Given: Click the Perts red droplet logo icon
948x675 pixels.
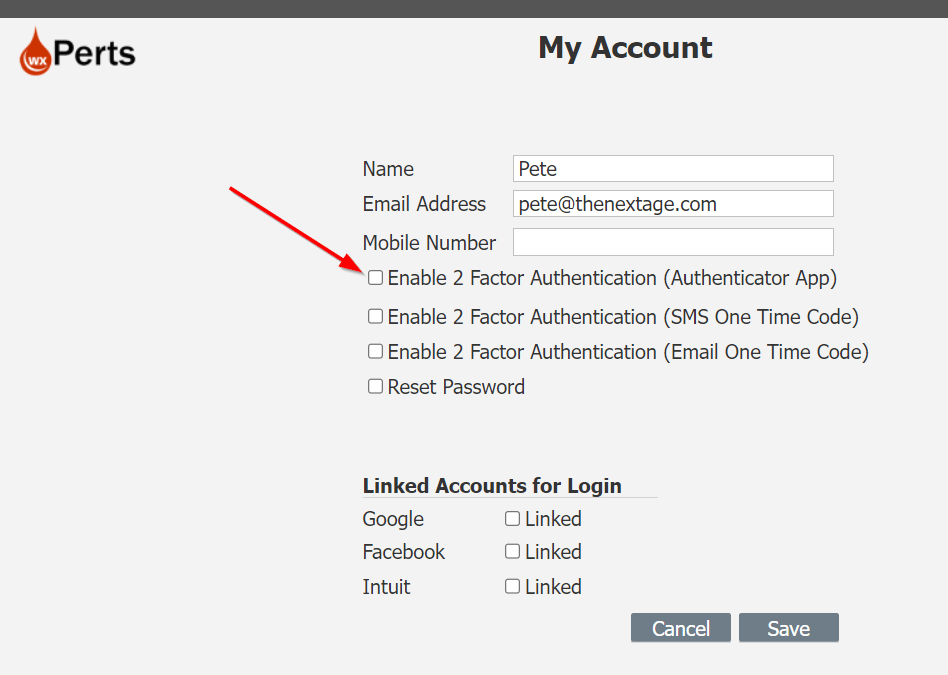Looking at the screenshot, I should tap(36, 52).
